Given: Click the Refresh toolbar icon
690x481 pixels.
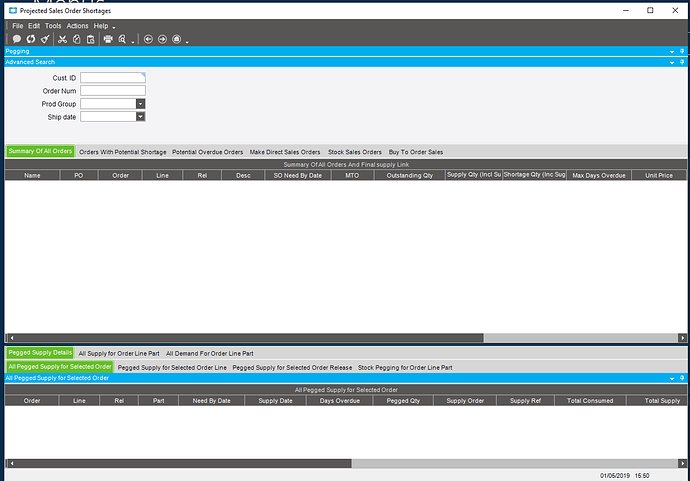Looking at the screenshot, I should (31, 39).
